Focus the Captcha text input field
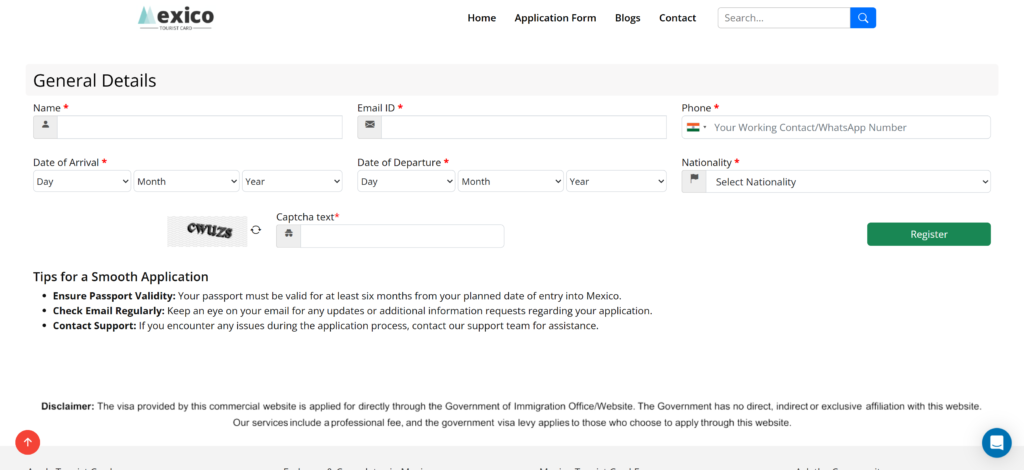Image resolution: width=1024 pixels, height=470 pixels. (402, 236)
